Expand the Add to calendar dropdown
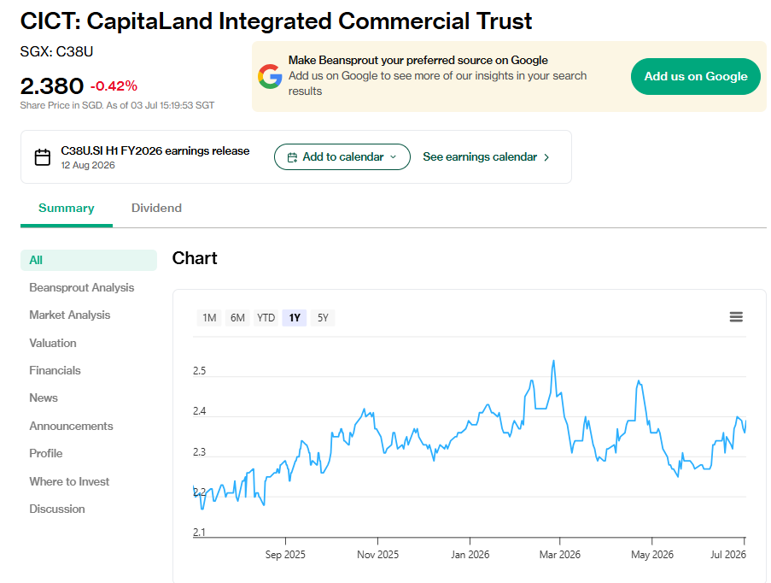771x583 pixels. 342,157
